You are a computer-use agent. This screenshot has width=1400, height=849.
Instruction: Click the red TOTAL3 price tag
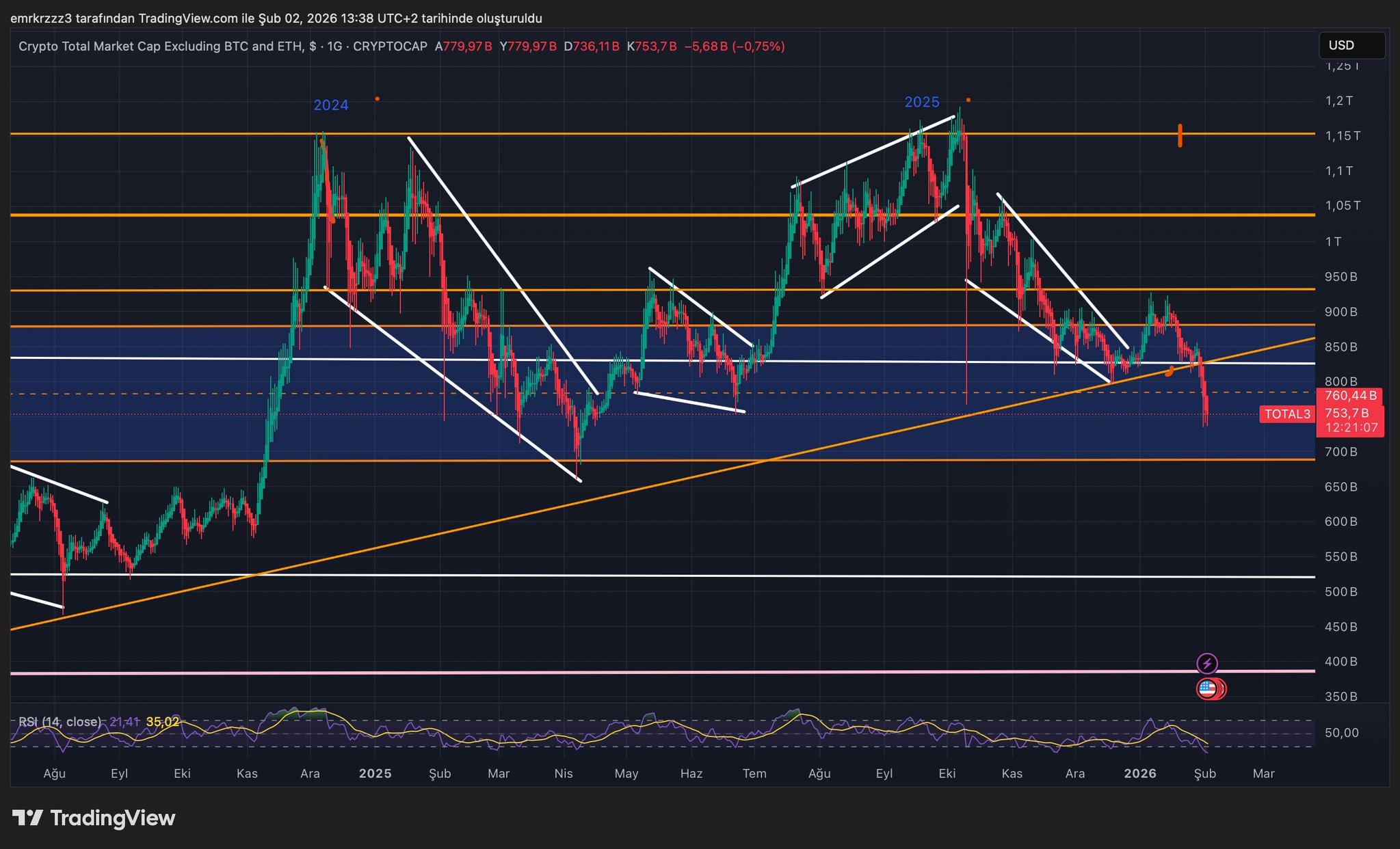(1287, 414)
